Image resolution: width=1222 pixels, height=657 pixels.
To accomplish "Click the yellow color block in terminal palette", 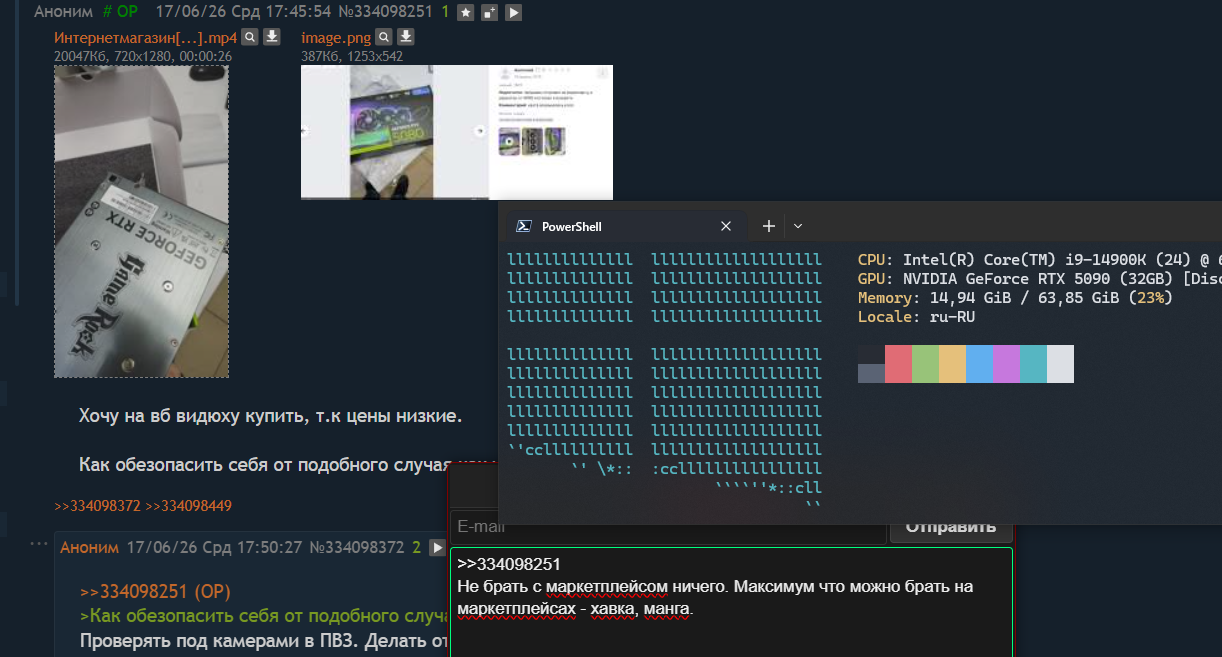I will [x=952, y=364].
